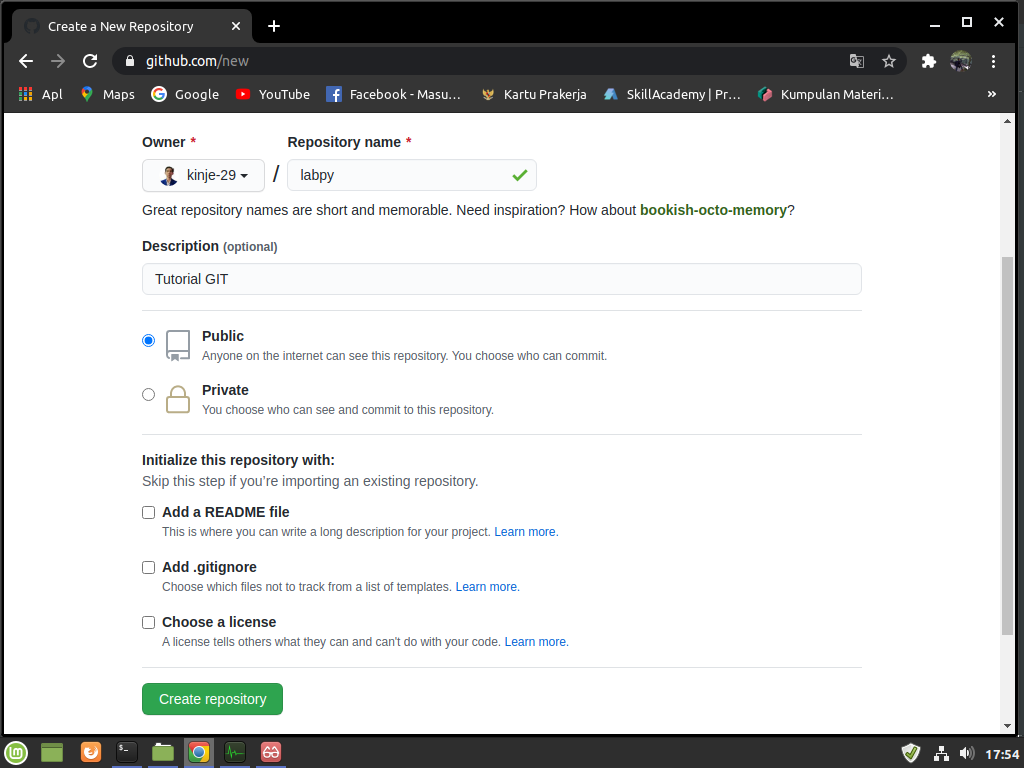The width and height of the screenshot is (1024, 768).
Task: Open the Linux Mint start menu
Action: coord(16,753)
